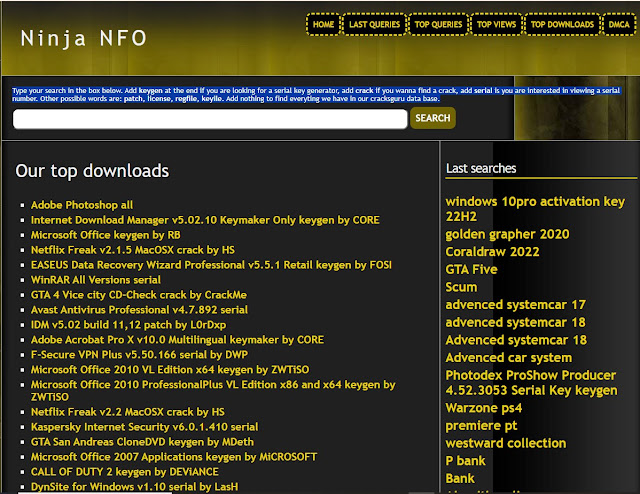Open Adobe Photoshop all link
The width and height of the screenshot is (640, 494).
pyautogui.click(x=82, y=205)
